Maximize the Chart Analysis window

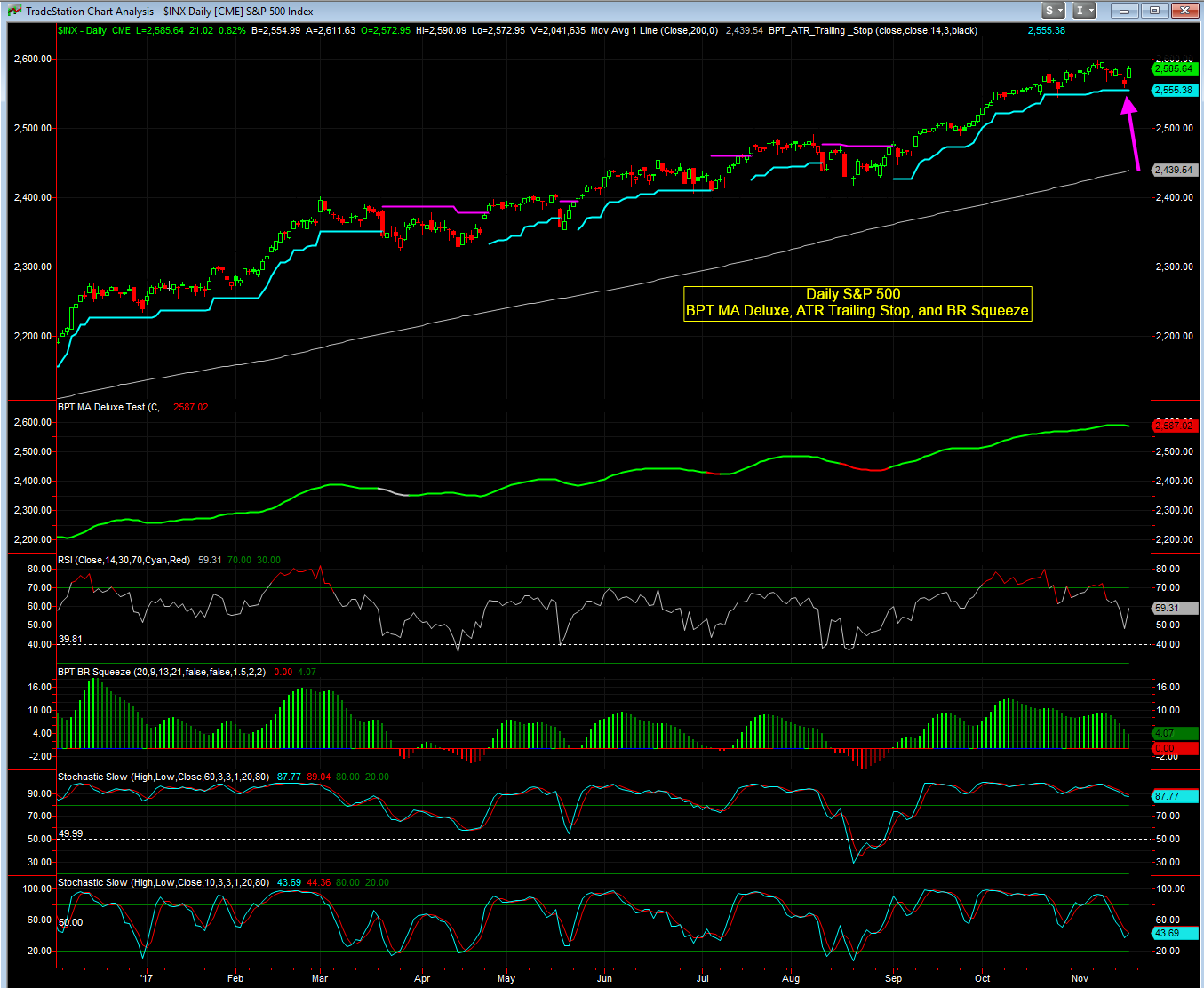click(x=1154, y=11)
